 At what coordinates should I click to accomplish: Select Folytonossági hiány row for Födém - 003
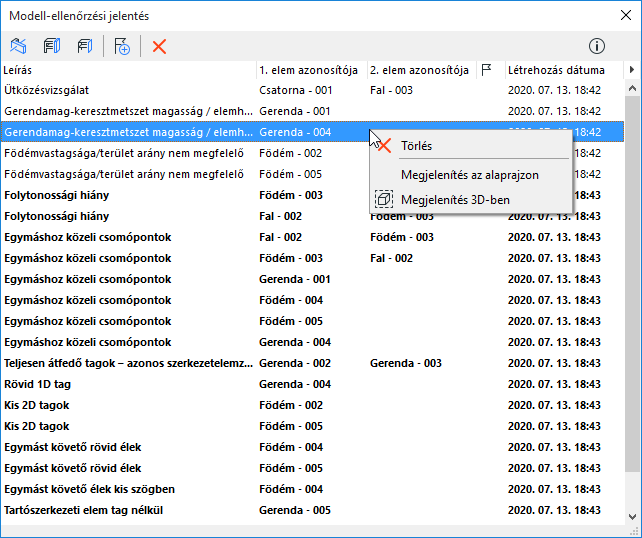(x=313, y=195)
